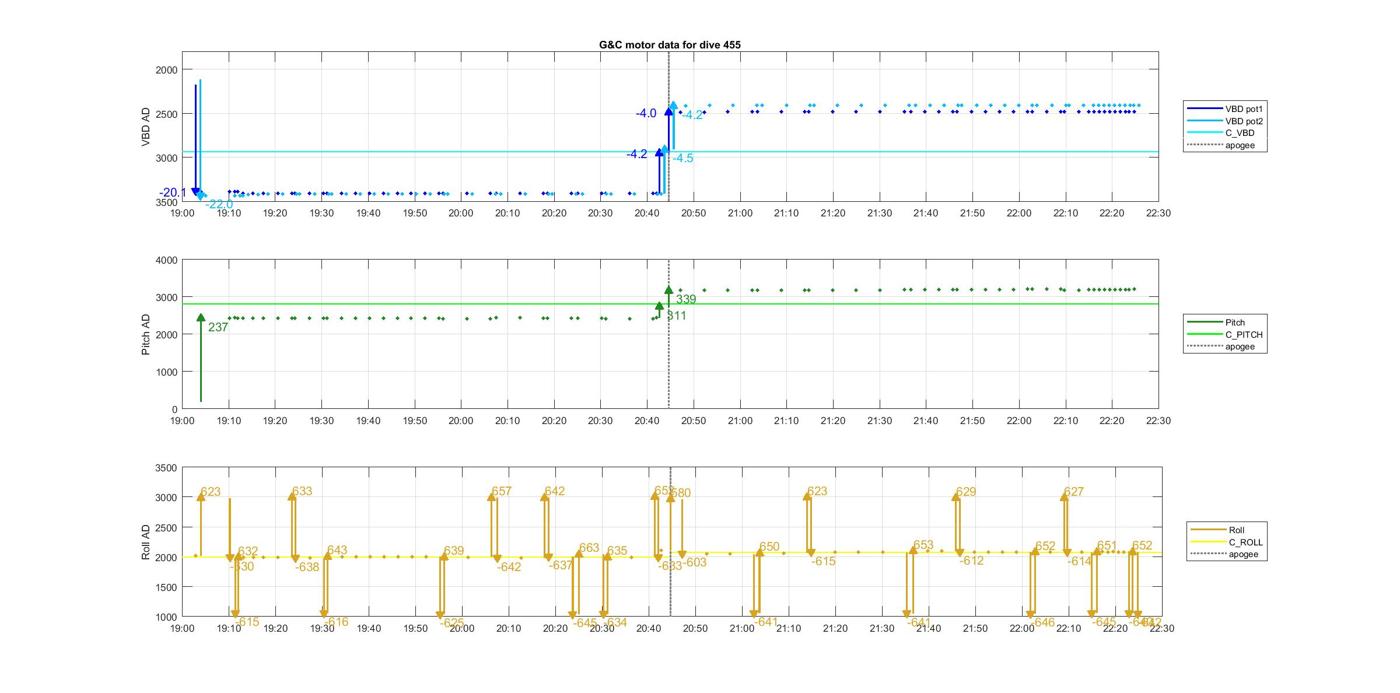Click the "-634" roll annotation
Image resolution: width=1400 pixels, height=693 pixels.
[x=615, y=622]
